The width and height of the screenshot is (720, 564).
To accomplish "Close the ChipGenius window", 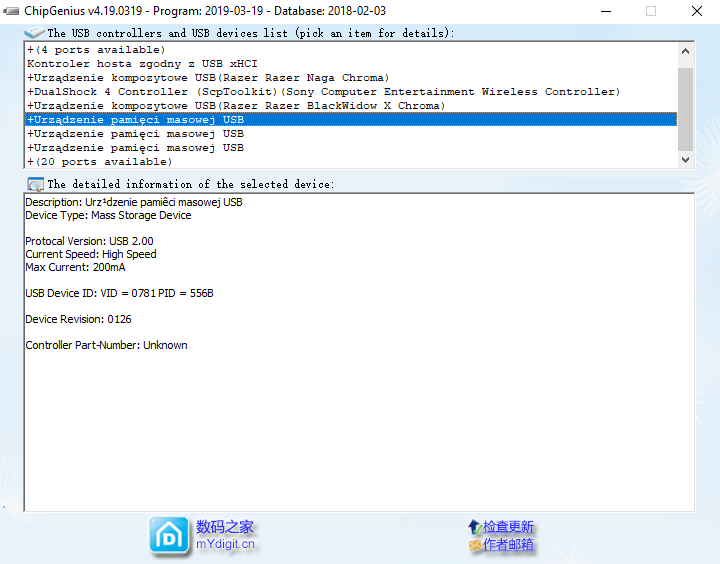I will (697, 11).
